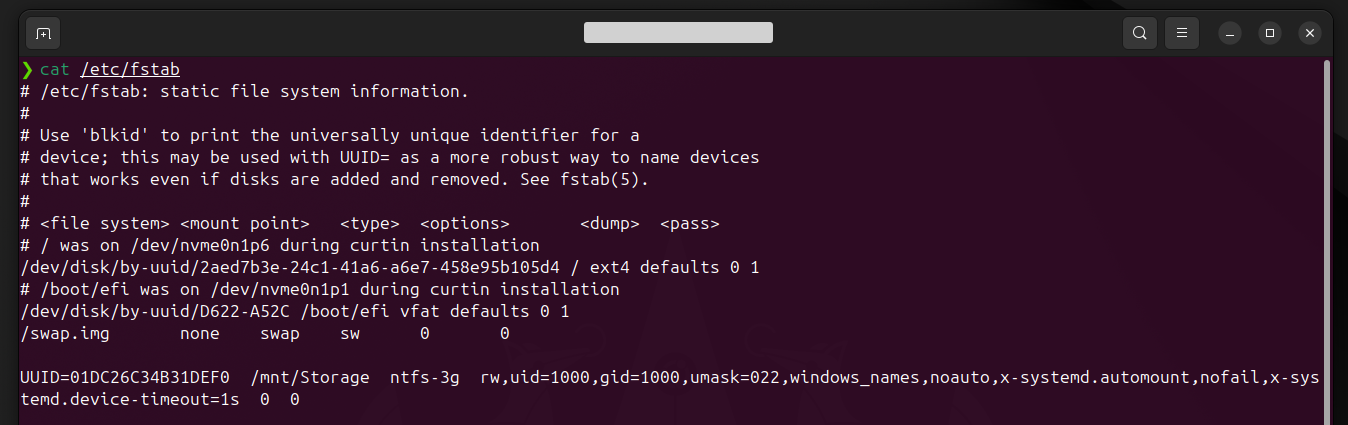The image size is (1348, 425).
Task: Click the green prompt arrow symbol
Action: 27,70
